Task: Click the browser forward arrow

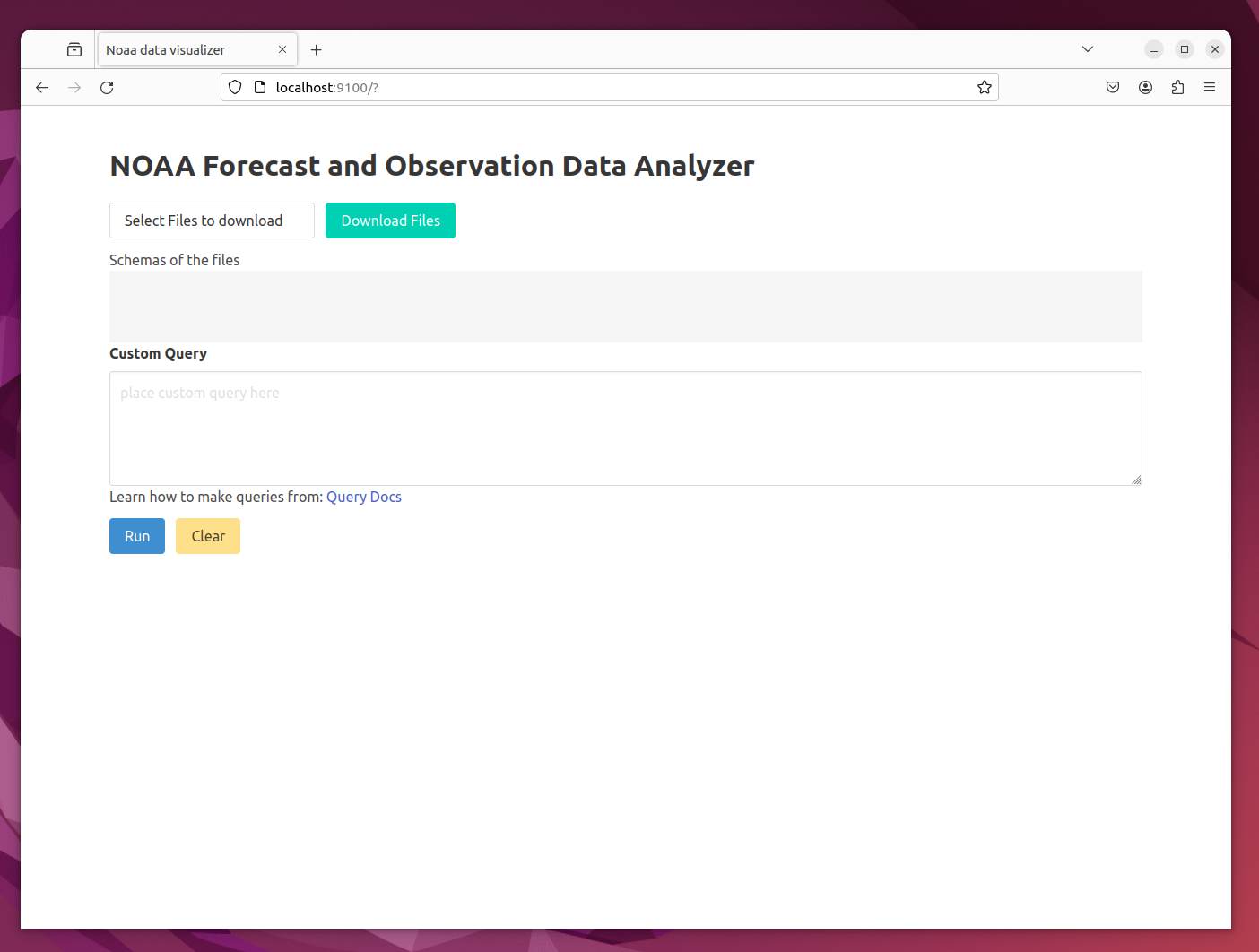Action: pos(74,87)
